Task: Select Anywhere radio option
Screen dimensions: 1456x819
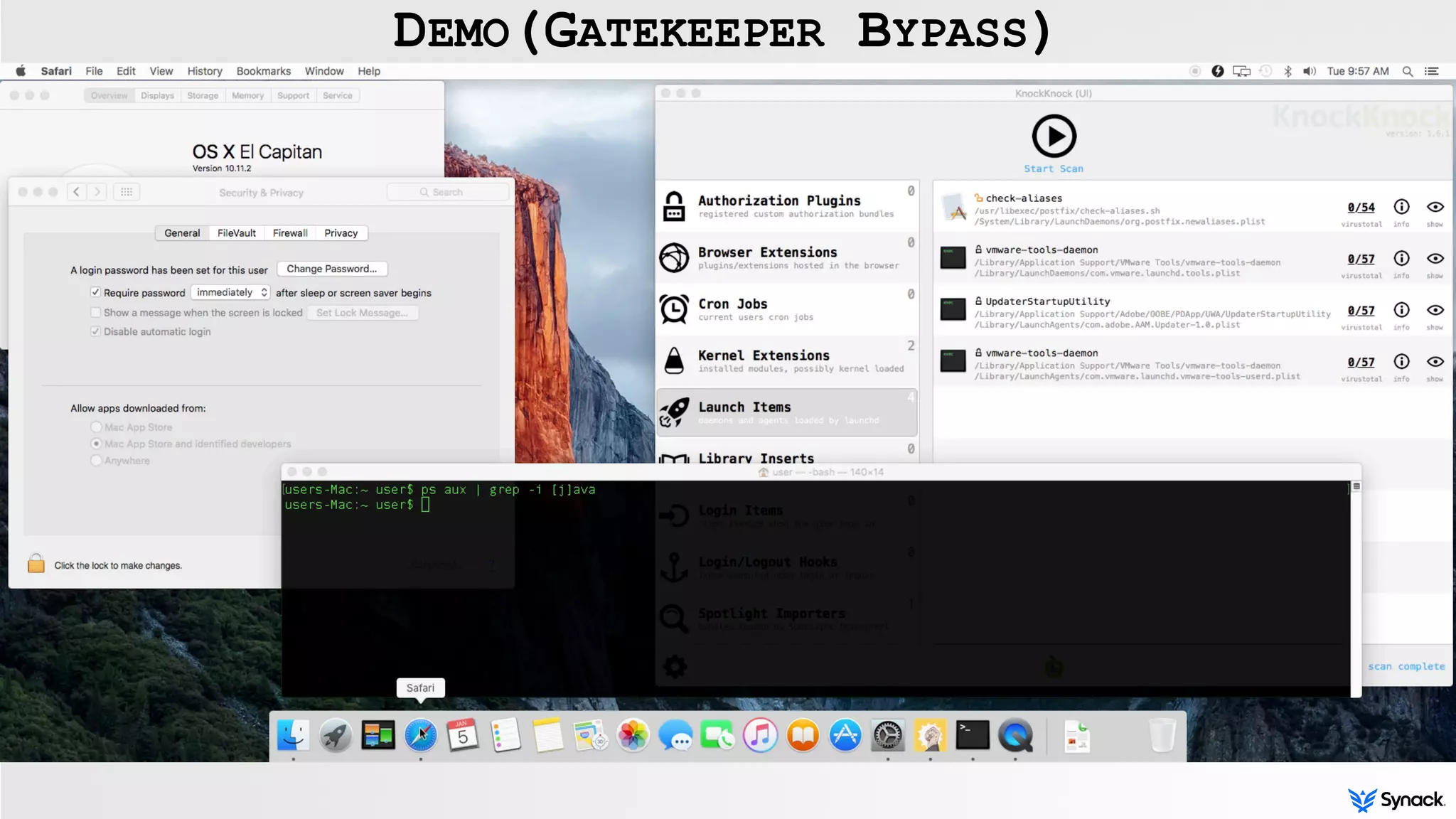Action: [96, 461]
